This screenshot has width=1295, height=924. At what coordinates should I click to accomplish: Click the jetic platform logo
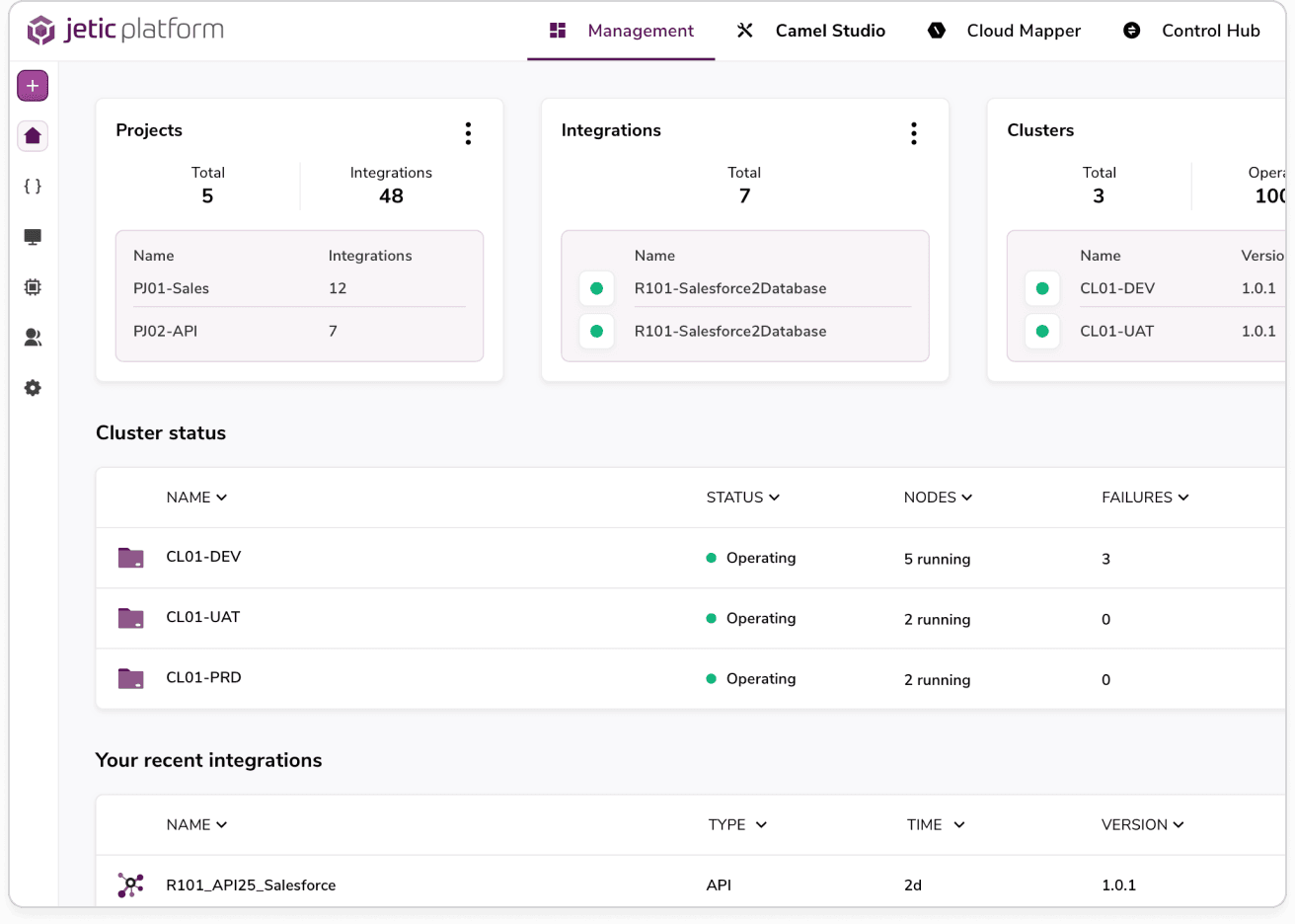(125, 30)
